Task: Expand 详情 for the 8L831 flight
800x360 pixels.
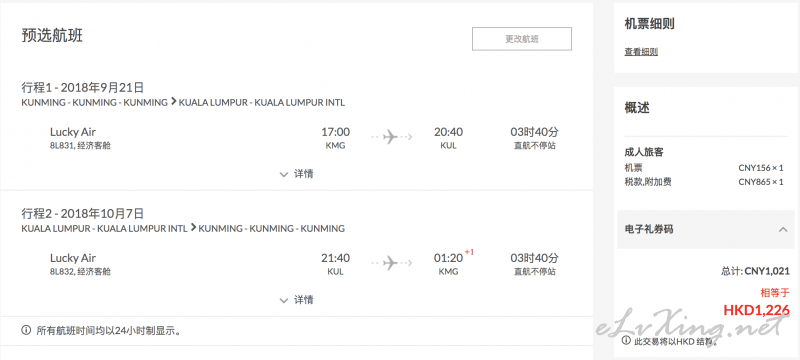Action: coord(296,174)
